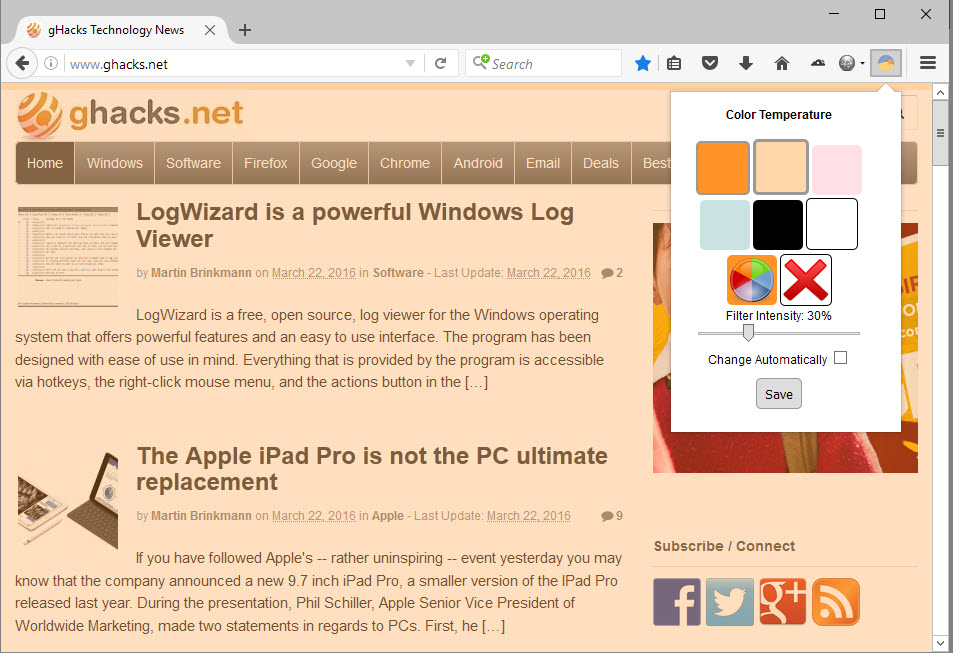The image size is (953, 653).
Task: Open the Email menu item
Action: (543, 163)
